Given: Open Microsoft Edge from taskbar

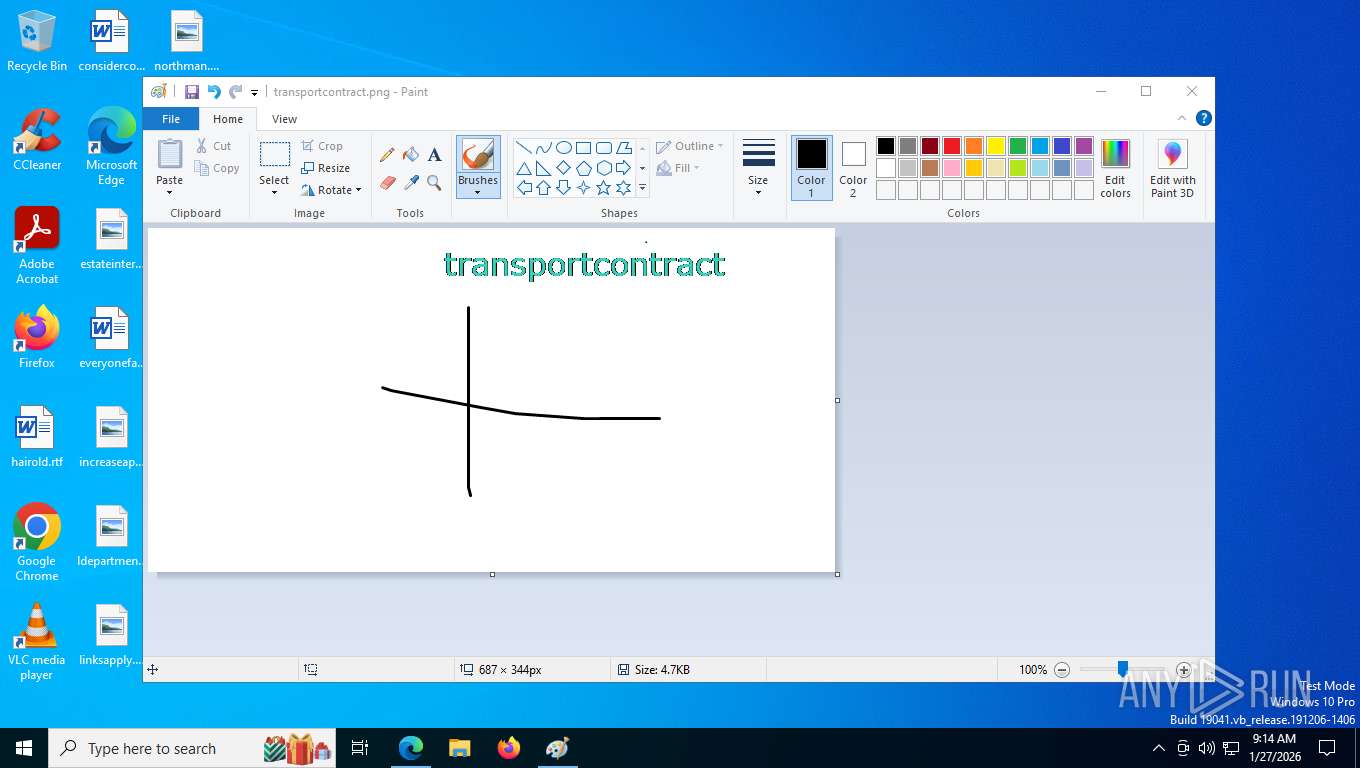Looking at the screenshot, I should 411,748.
